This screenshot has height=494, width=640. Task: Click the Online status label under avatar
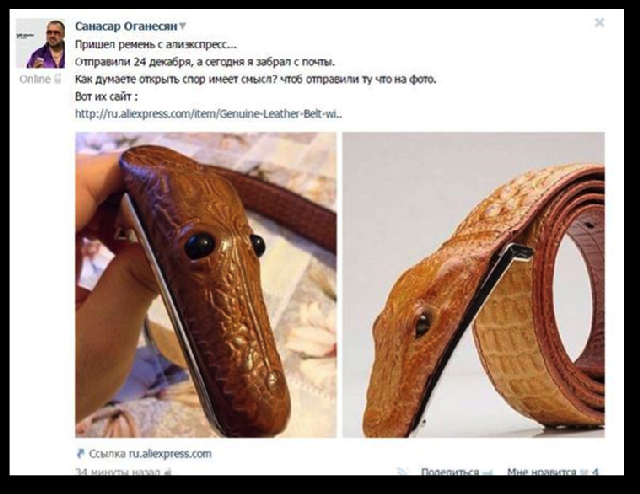(x=35, y=79)
